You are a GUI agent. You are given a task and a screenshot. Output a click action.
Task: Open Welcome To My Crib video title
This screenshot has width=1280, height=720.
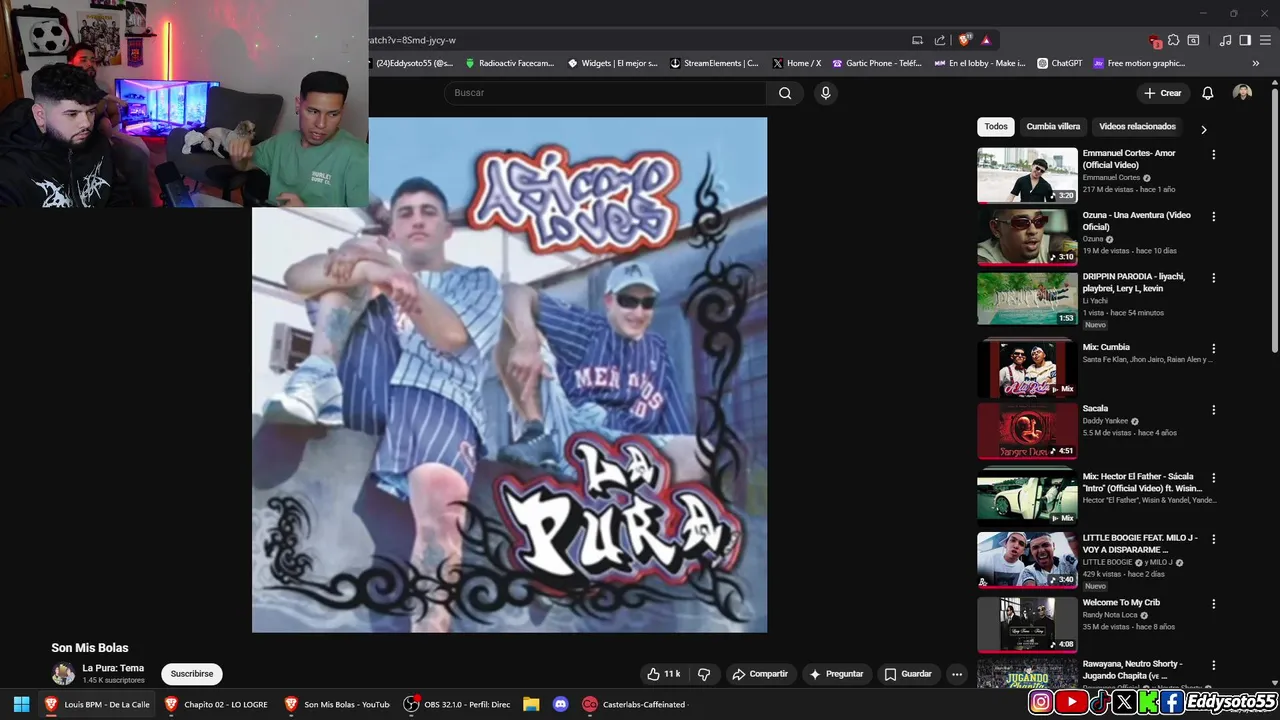coord(1121,603)
